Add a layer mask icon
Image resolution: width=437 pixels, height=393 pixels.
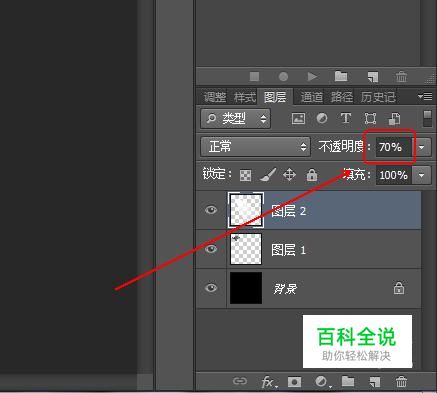click(x=294, y=382)
